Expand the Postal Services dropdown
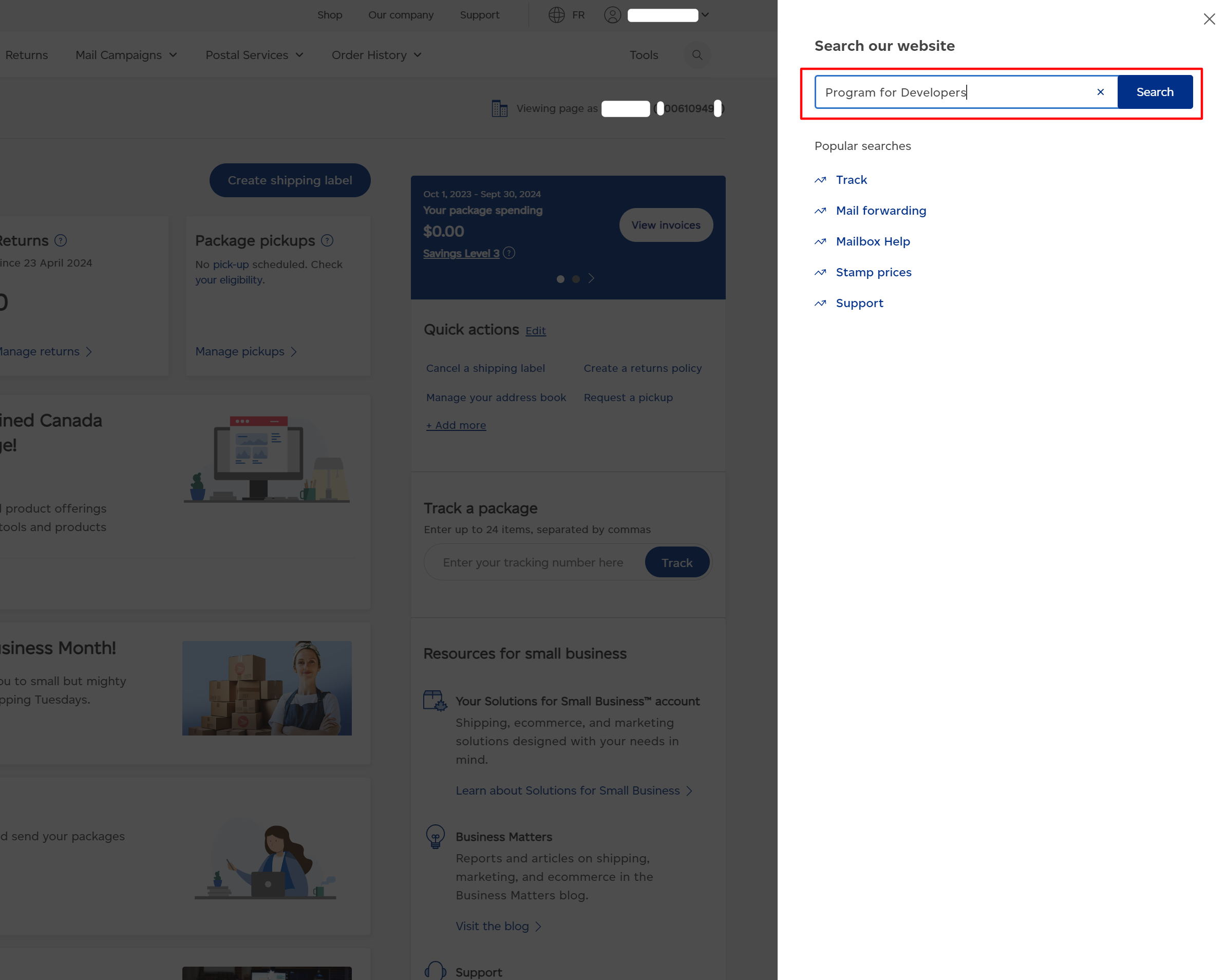This screenshot has width=1226, height=980. (x=254, y=55)
